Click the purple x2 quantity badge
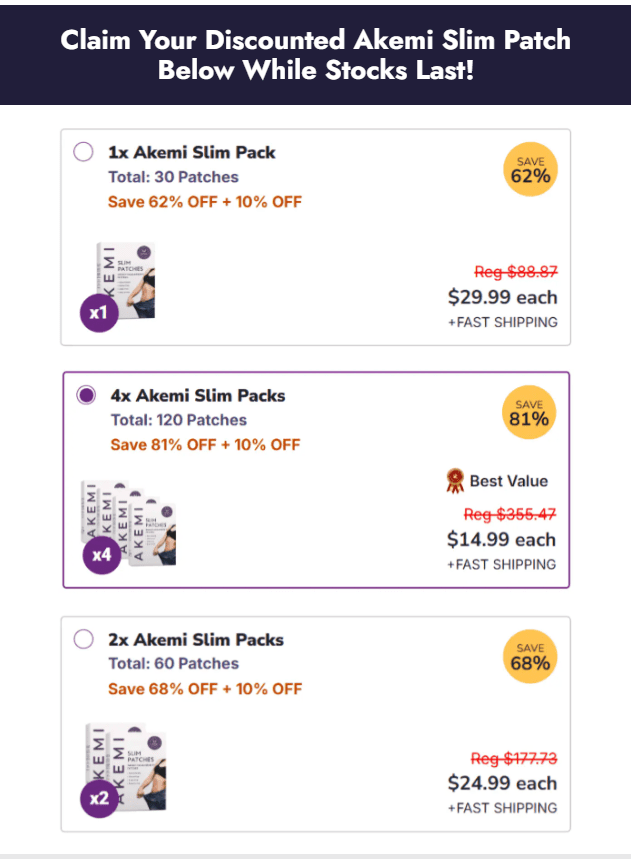The width and height of the screenshot is (631, 859). [x=99, y=798]
